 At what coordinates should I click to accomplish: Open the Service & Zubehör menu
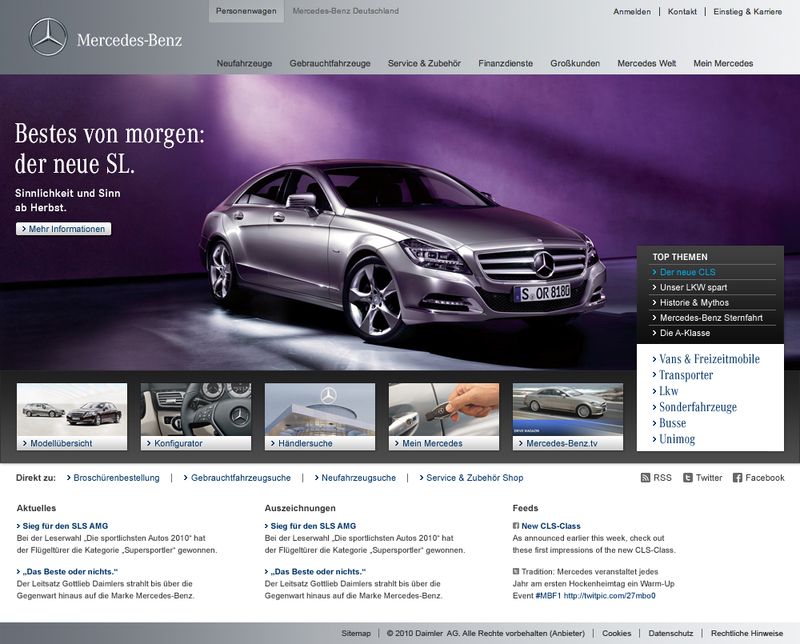coord(424,63)
